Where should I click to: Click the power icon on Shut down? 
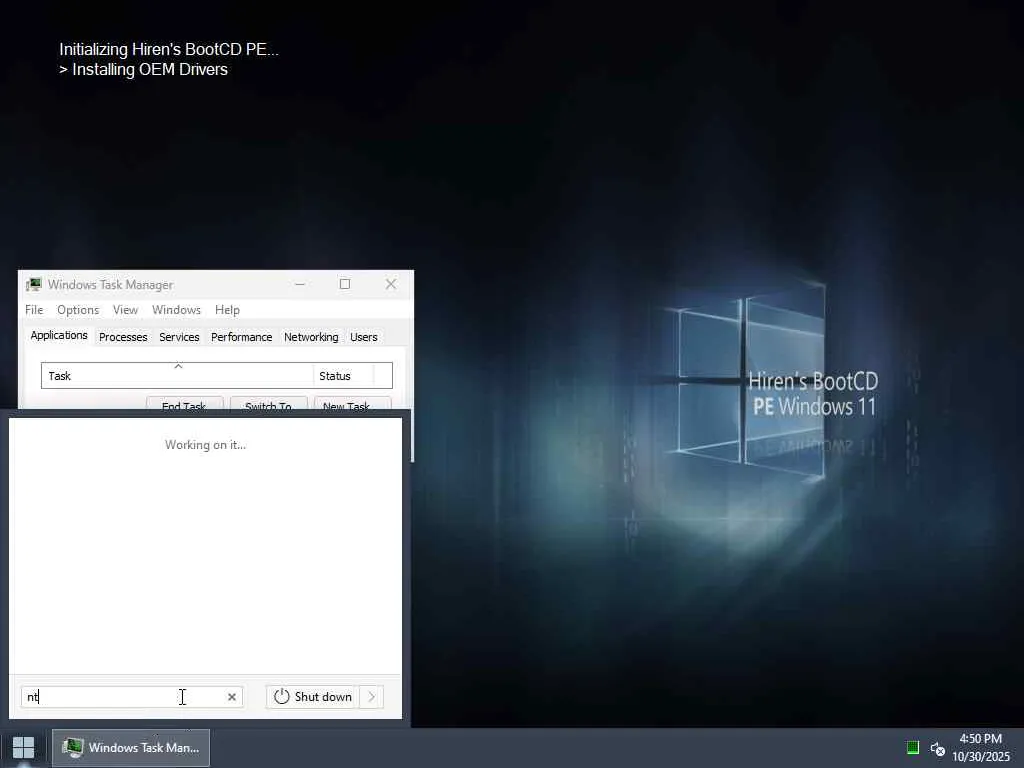(281, 697)
